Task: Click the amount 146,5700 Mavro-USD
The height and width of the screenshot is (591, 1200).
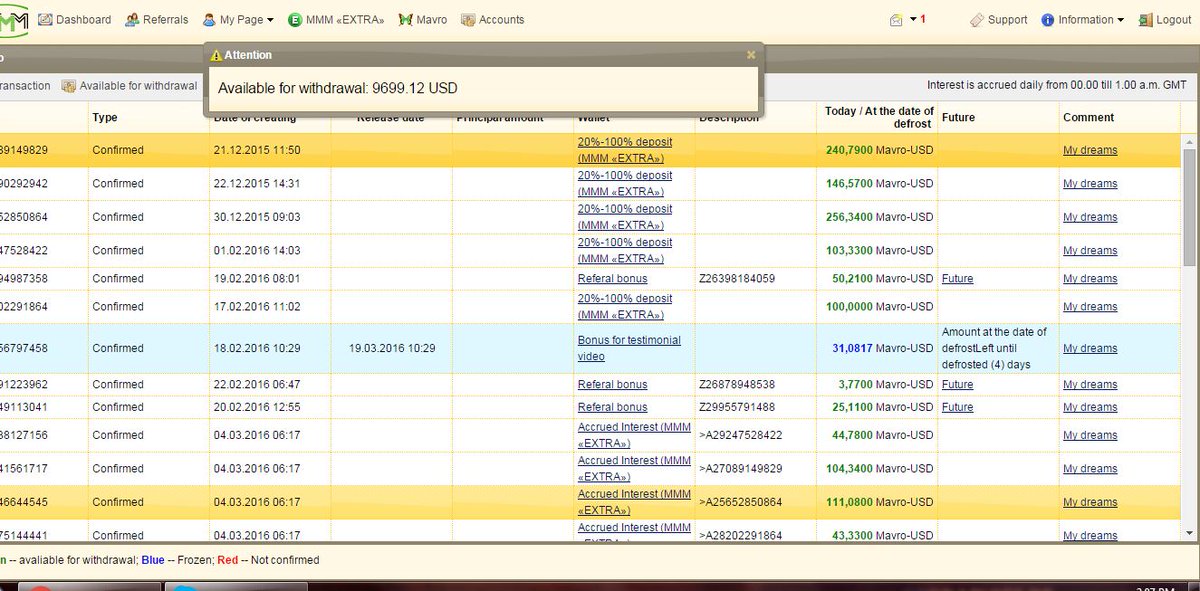Action: (880, 184)
